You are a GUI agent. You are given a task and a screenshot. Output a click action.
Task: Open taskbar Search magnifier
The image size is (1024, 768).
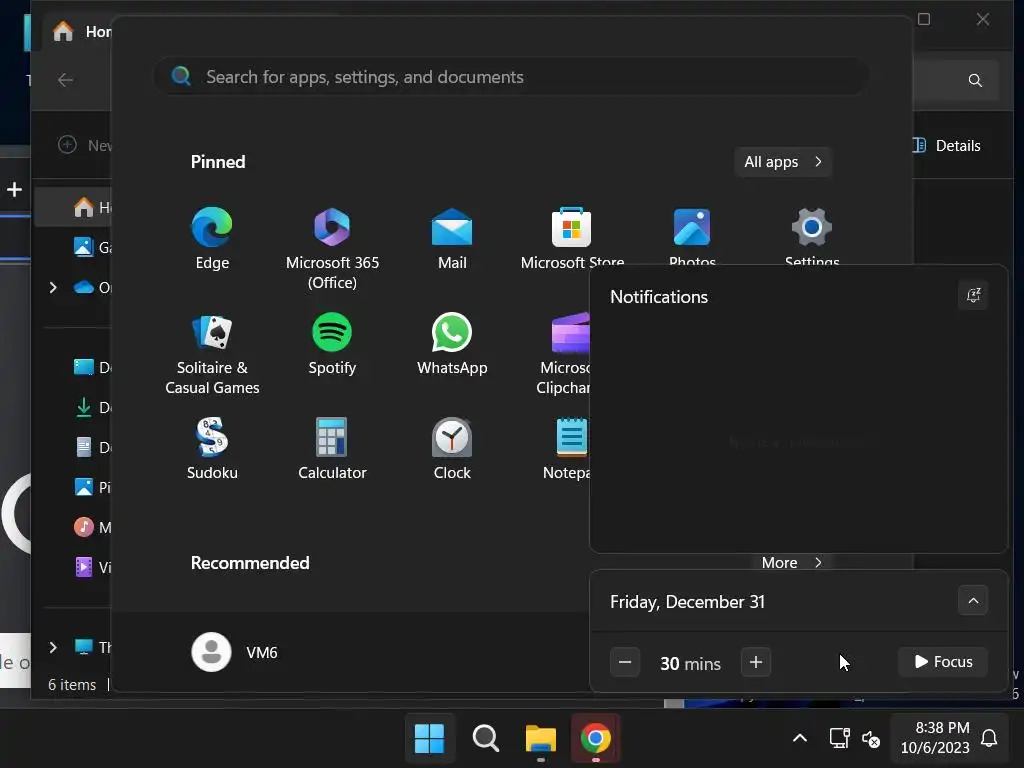pyautogui.click(x=485, y=739)
